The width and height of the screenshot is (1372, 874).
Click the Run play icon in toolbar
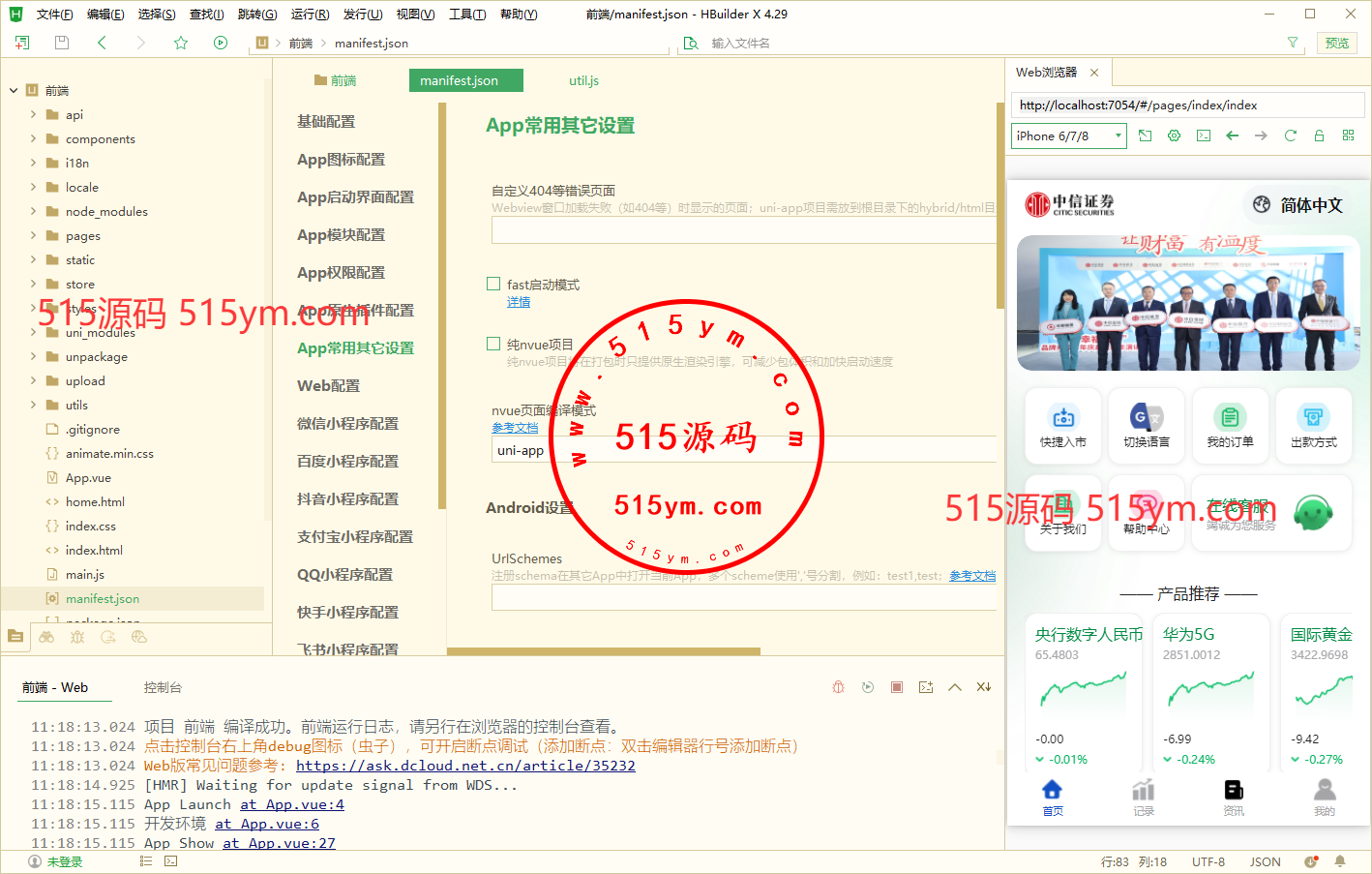click(x=221, y=43)
